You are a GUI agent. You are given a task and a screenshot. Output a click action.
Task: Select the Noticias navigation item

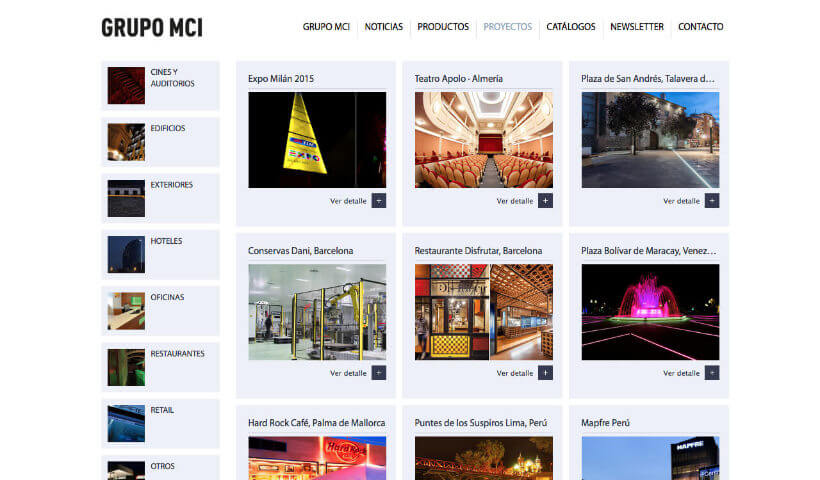point(384,27)
